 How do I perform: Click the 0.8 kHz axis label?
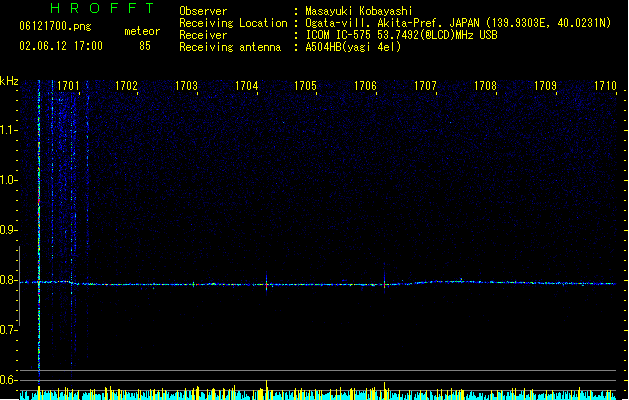click(x=8, y=280)
